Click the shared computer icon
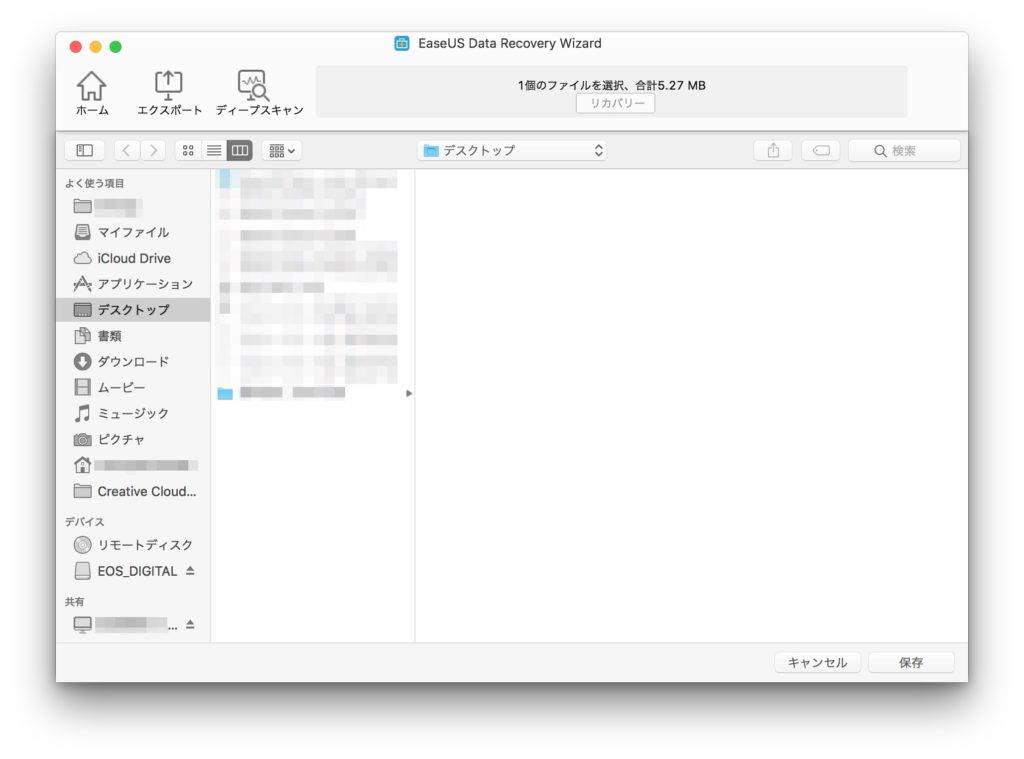 [x=82, y=624]
